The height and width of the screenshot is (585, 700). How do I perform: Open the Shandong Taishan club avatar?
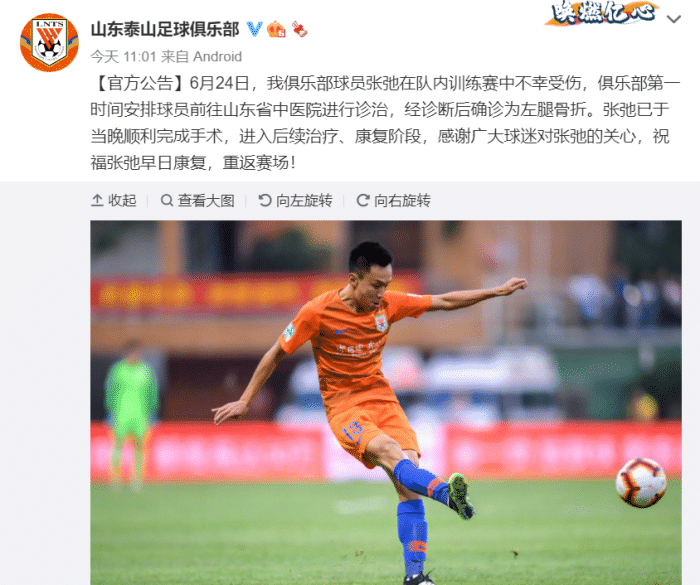(49, 42)
